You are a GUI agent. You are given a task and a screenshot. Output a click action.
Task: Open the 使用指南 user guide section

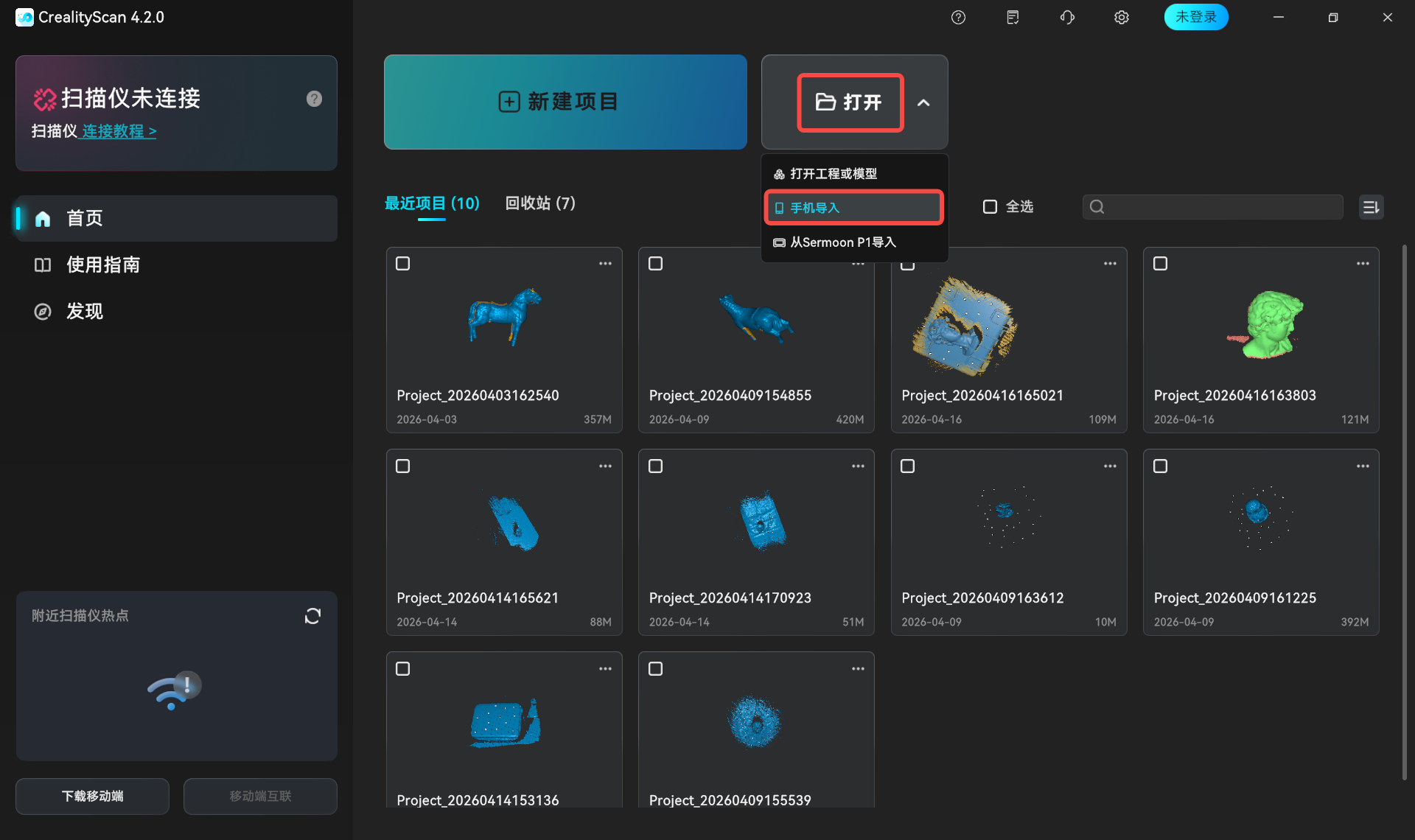[102, 265]
